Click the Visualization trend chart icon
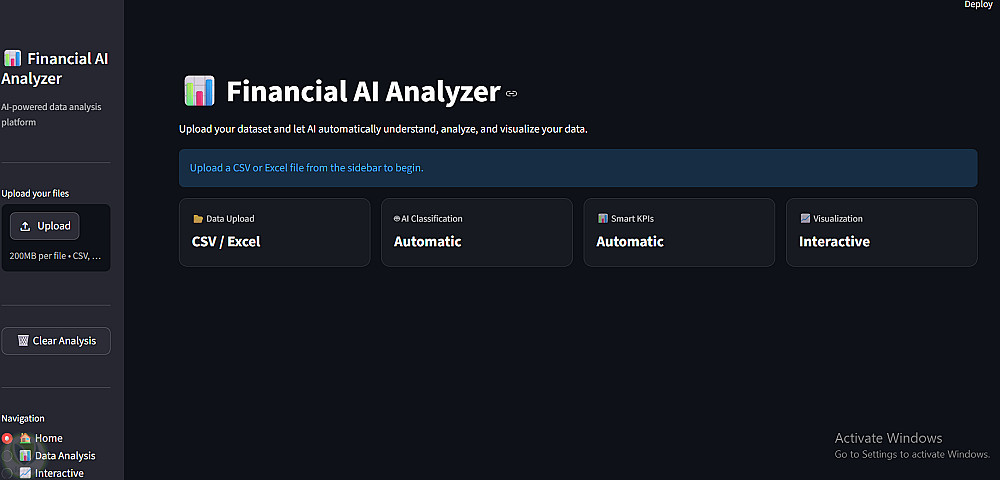The image size is (1000, 480). (x=805, y=219)
